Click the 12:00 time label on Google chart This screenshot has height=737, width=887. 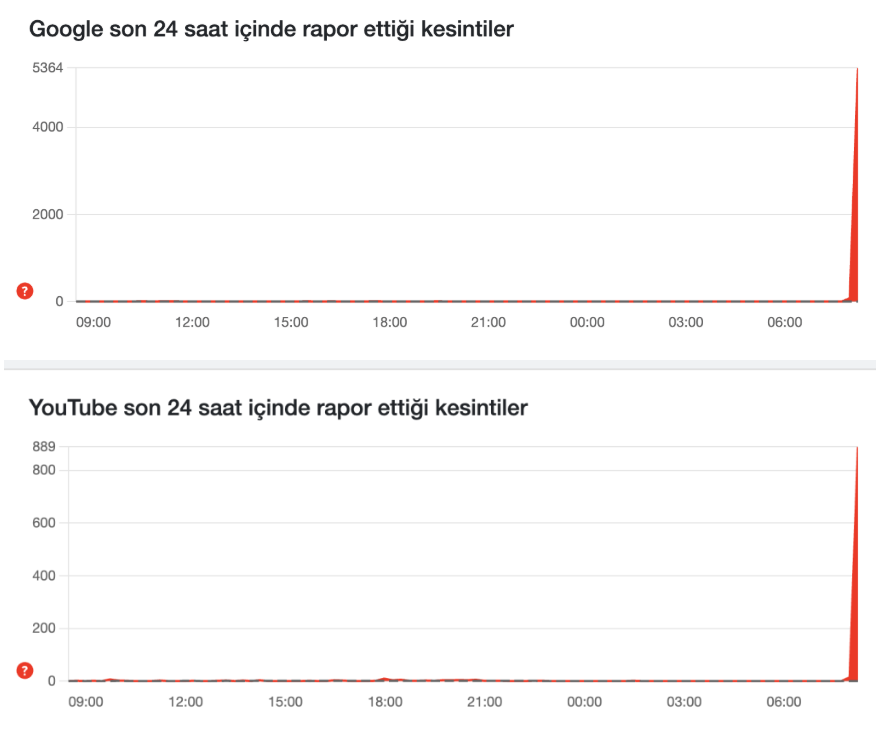point(192,322)
